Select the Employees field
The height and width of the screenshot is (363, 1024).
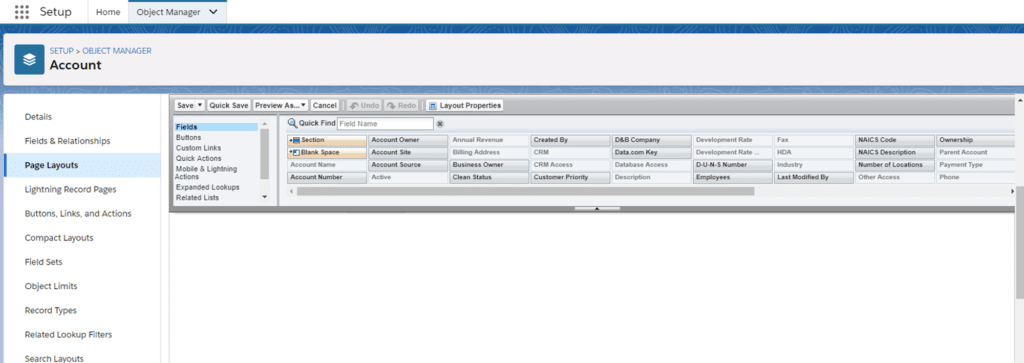(x=732, y=177)
